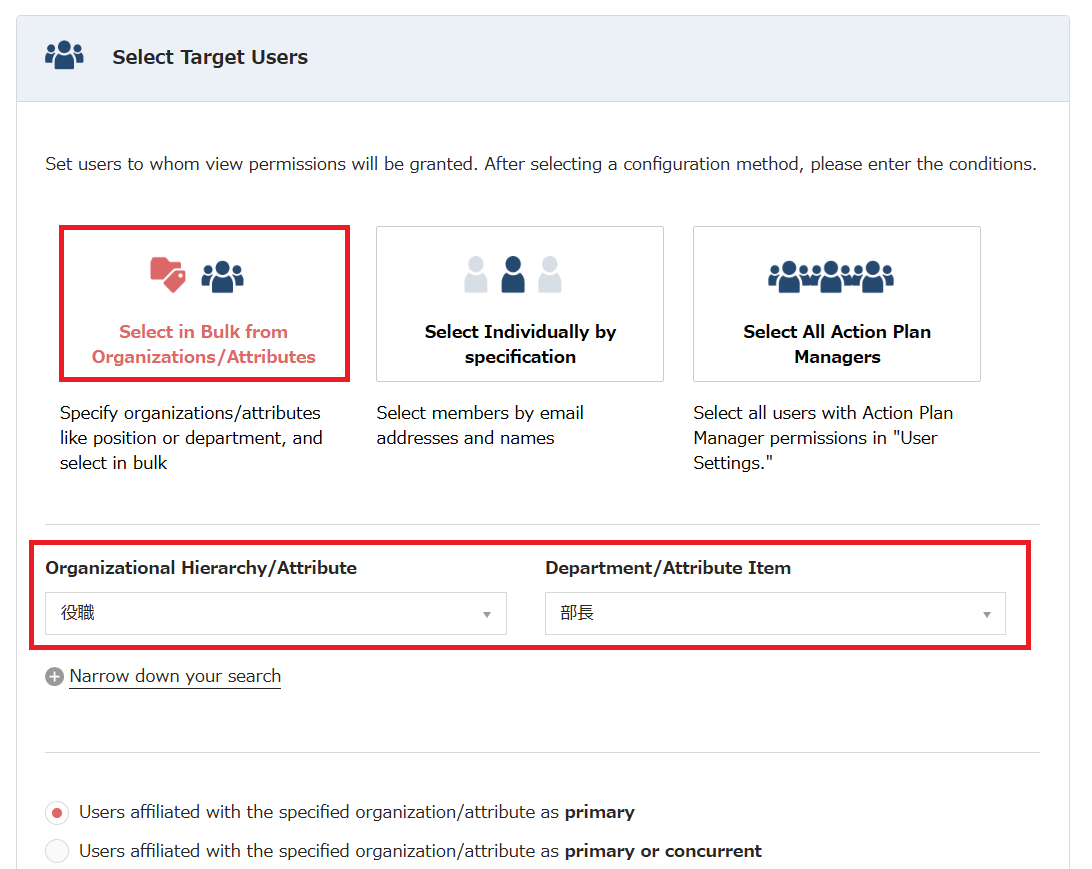The width and height of the screenshot is (1092, 869).
Task: Click the "Select Target Users" section title
Action: click(x=210, y=57)
